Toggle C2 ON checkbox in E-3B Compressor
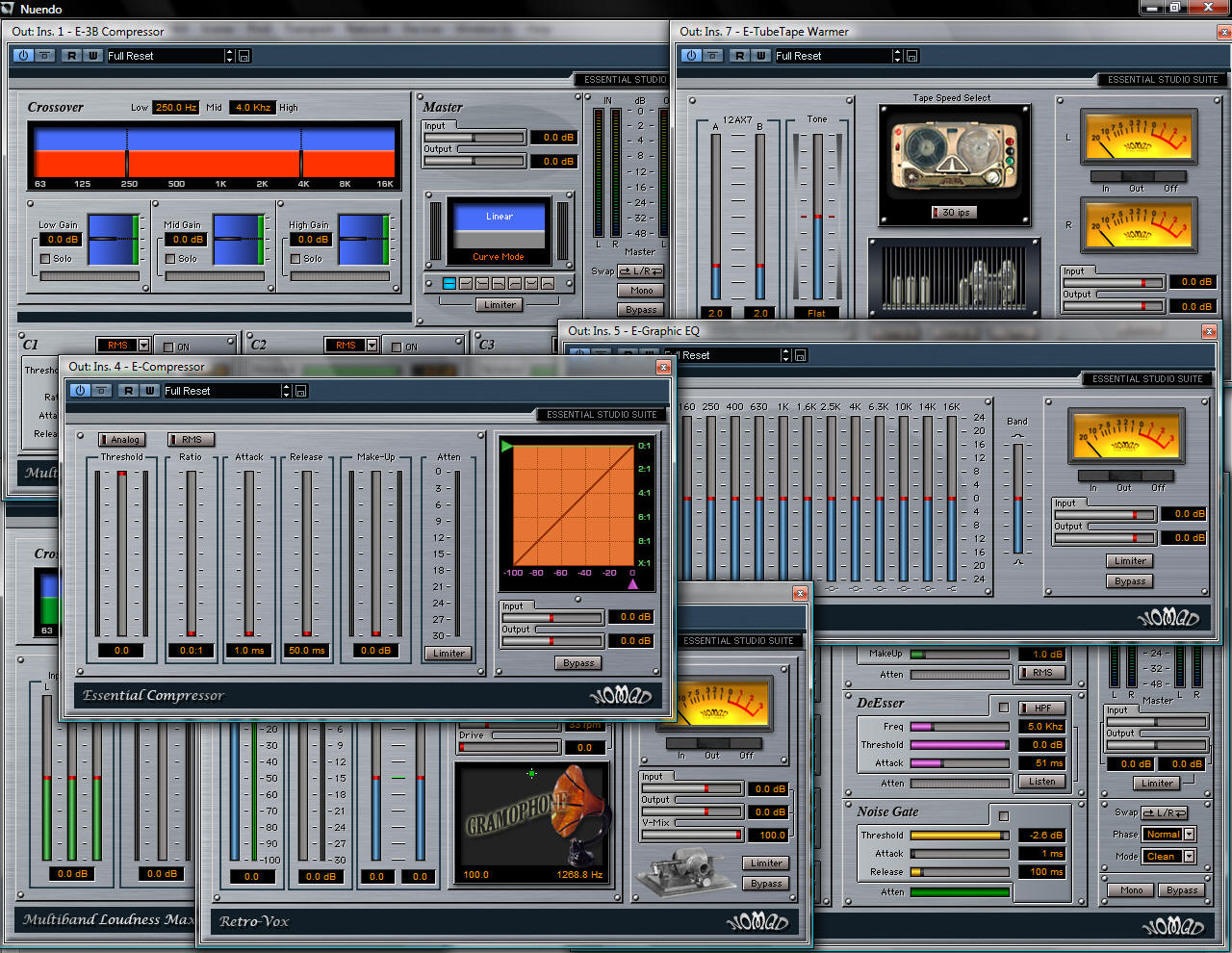Screen dimensions: 1232x953 pyautogui.click(x=396, y=347)
